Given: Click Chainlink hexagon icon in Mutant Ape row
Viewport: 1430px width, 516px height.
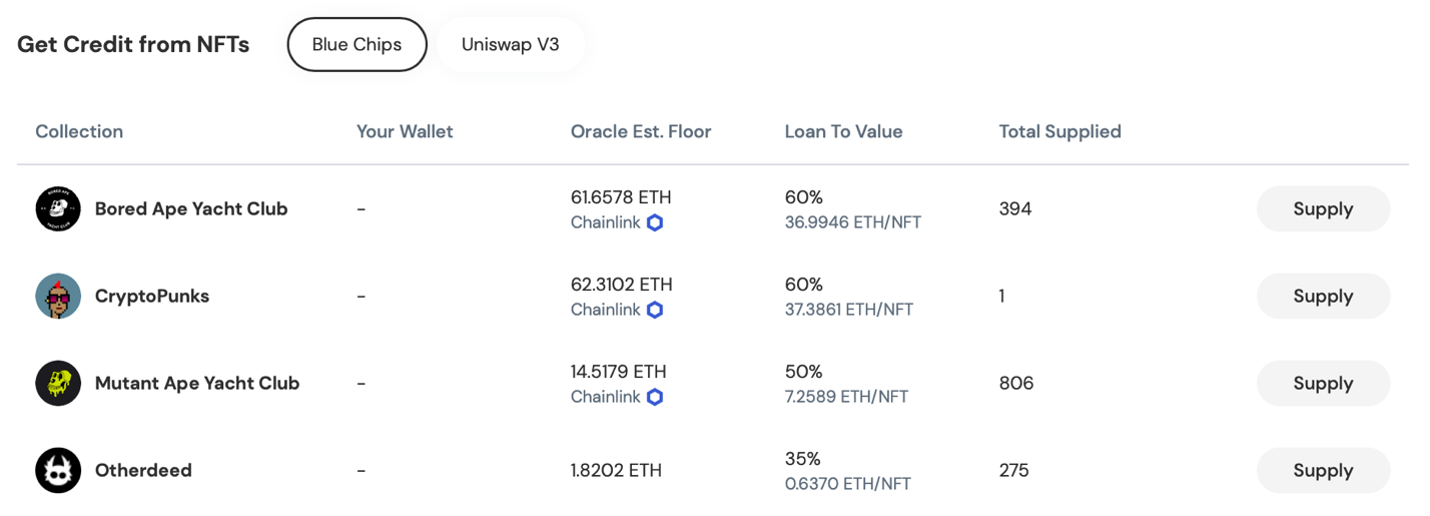Looking at the screenshot, I should tap(655, 397).
